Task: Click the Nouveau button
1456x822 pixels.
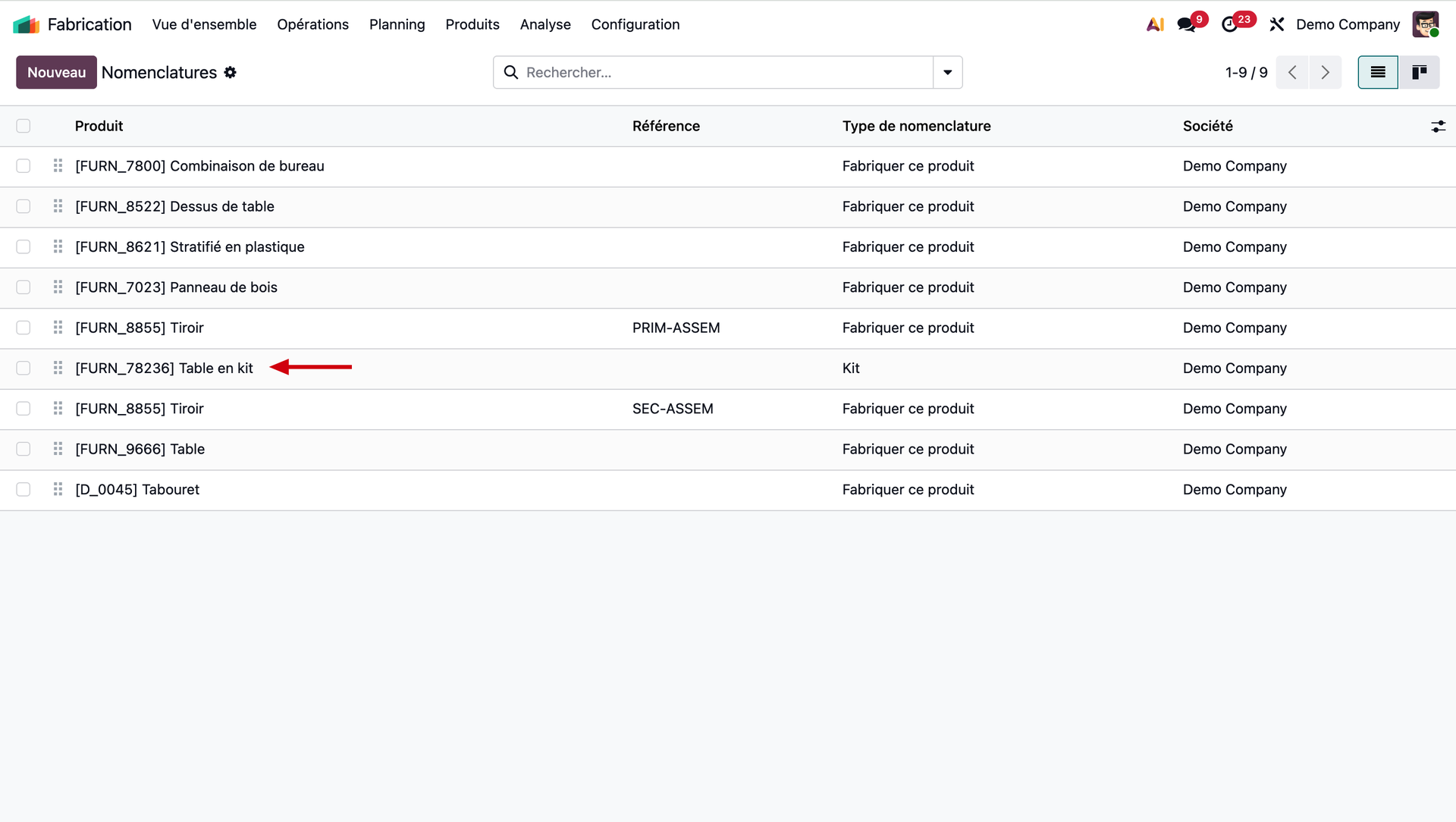Action: (56, 72)
